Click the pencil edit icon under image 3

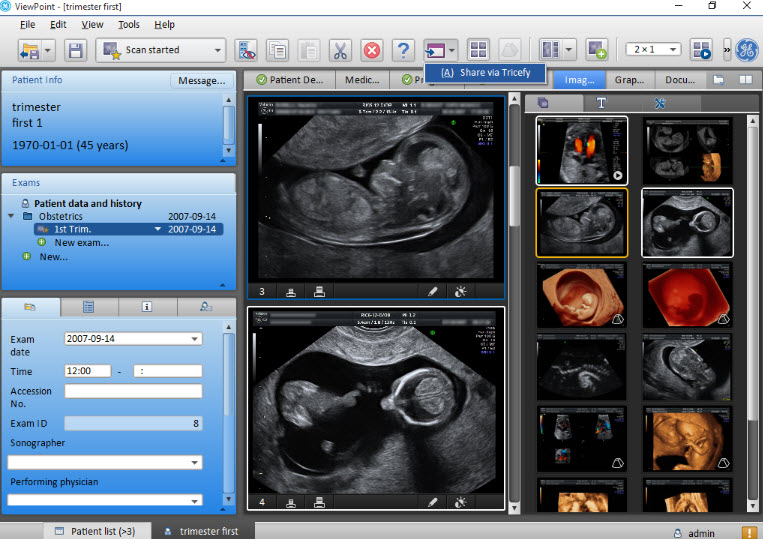(x=433, y=292)
